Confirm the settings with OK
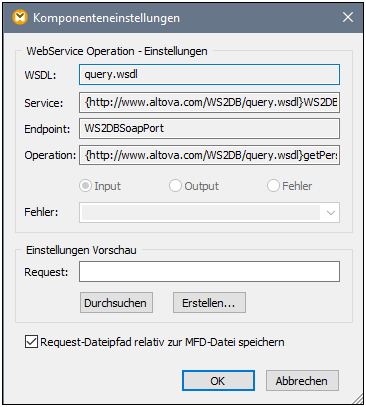The height and width of the screenshot is (407, 366). (218, 381)
